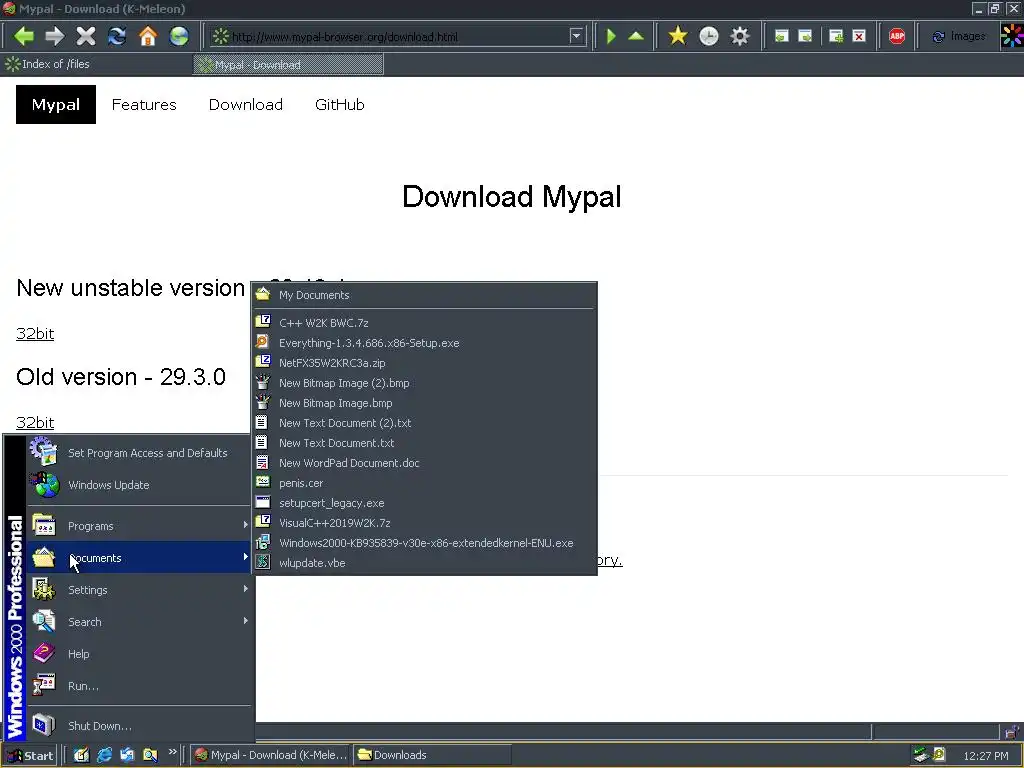Click the K-Meleon throbber icon
The image size is (1024, 768).
pos(1012,36)
